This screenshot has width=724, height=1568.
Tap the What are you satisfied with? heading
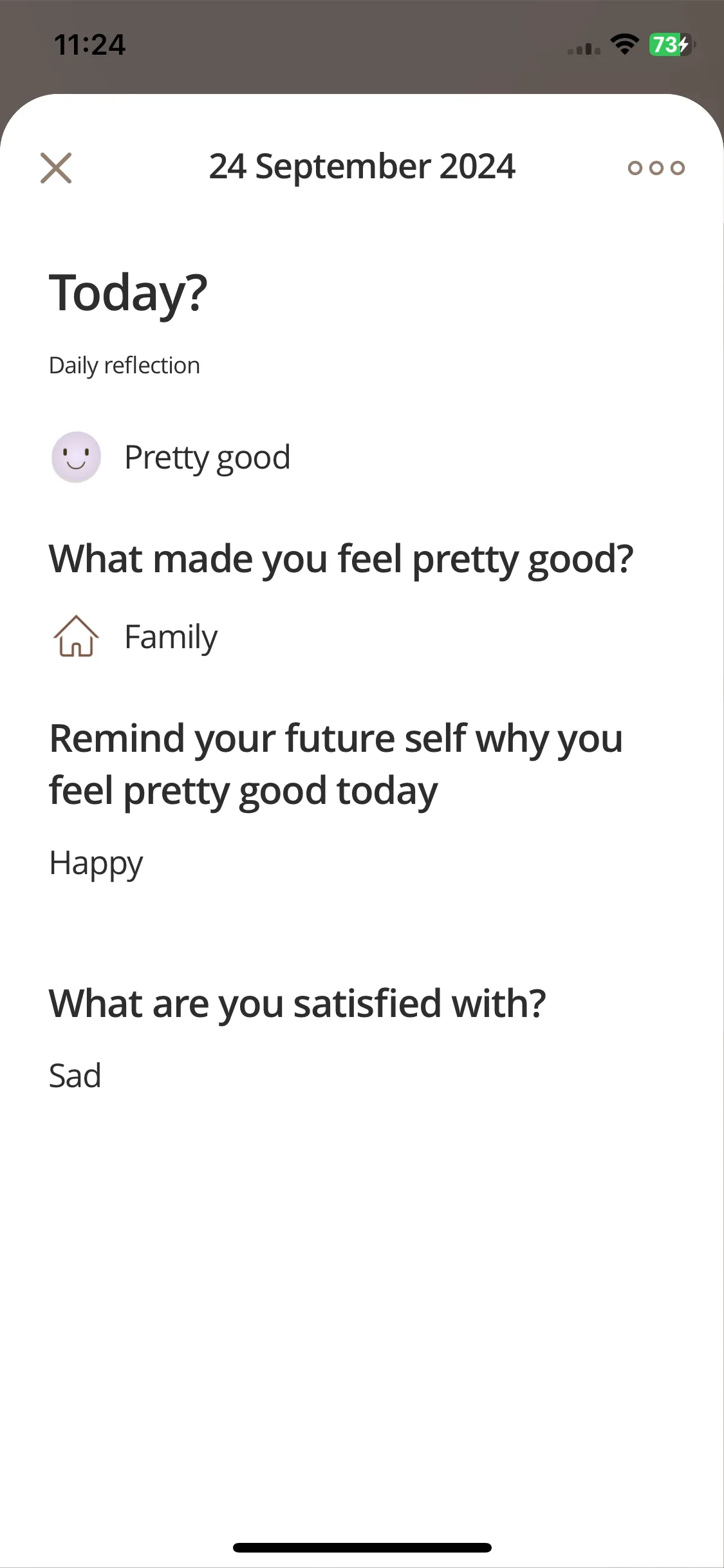297,1003
